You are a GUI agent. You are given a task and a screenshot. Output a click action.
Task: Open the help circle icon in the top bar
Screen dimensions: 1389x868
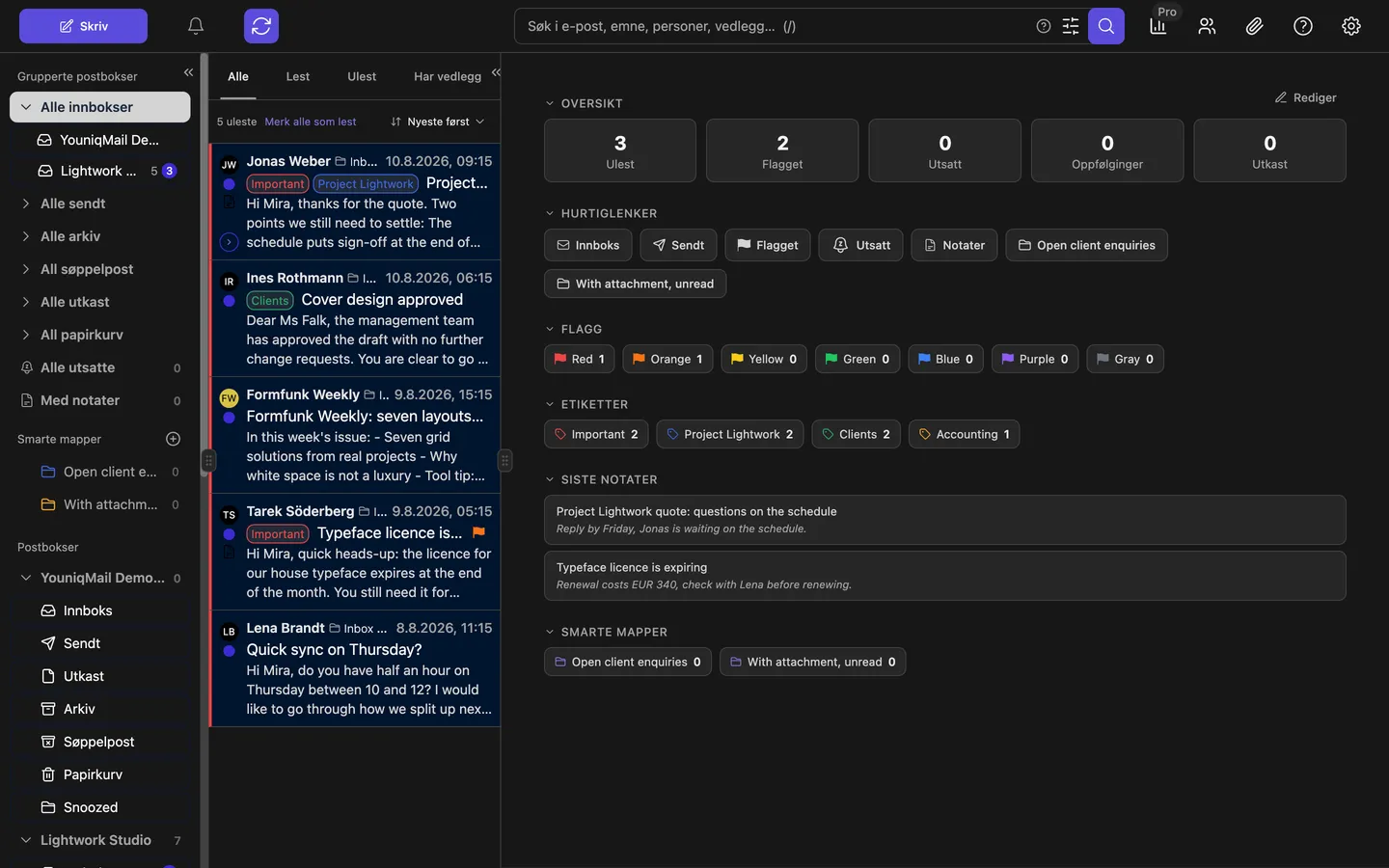tap(1303, 26)
